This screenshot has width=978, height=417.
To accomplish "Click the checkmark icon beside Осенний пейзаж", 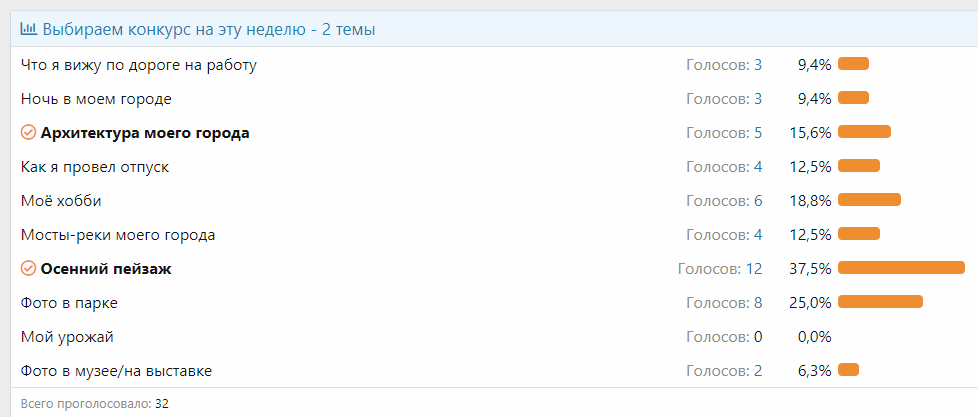I will (28, 269).
